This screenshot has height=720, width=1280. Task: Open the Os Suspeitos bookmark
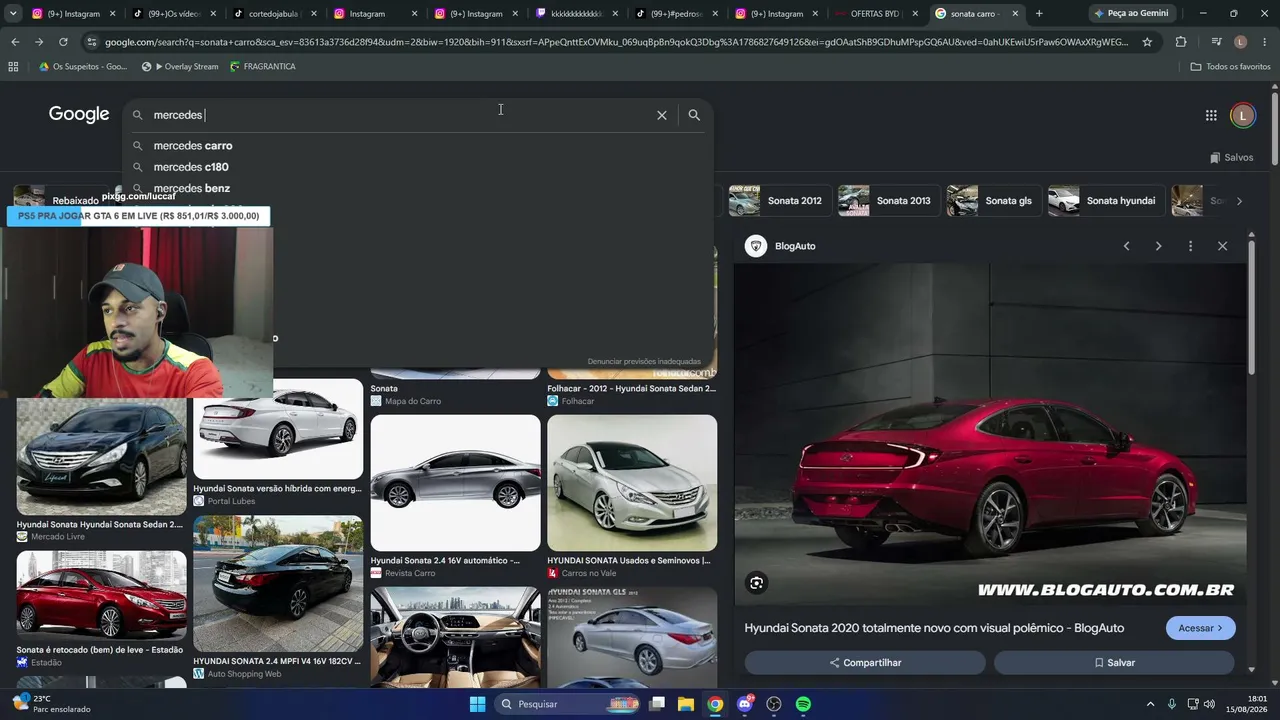tap(83, 66)
